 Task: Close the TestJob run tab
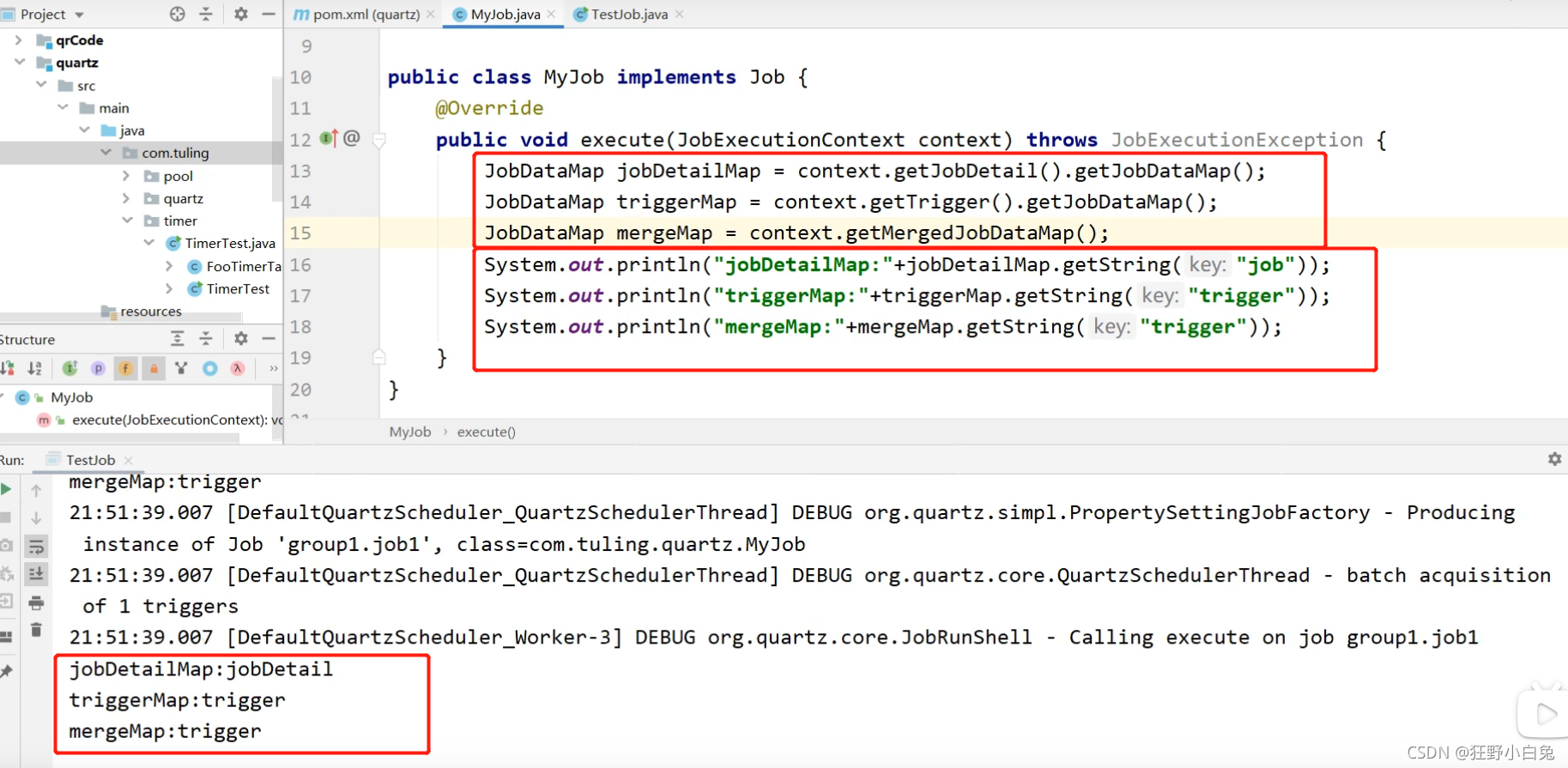[x=128, y=460]
